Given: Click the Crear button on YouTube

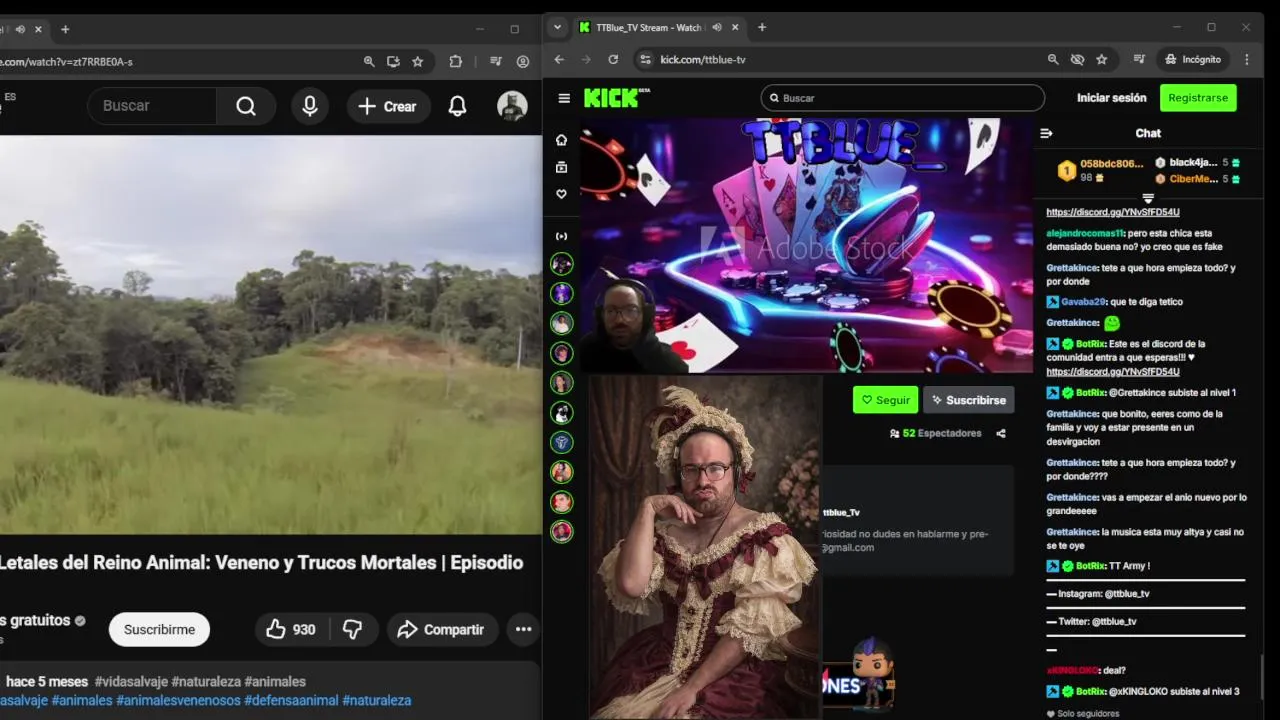Looking at the screenshot, I should point(389,106).
